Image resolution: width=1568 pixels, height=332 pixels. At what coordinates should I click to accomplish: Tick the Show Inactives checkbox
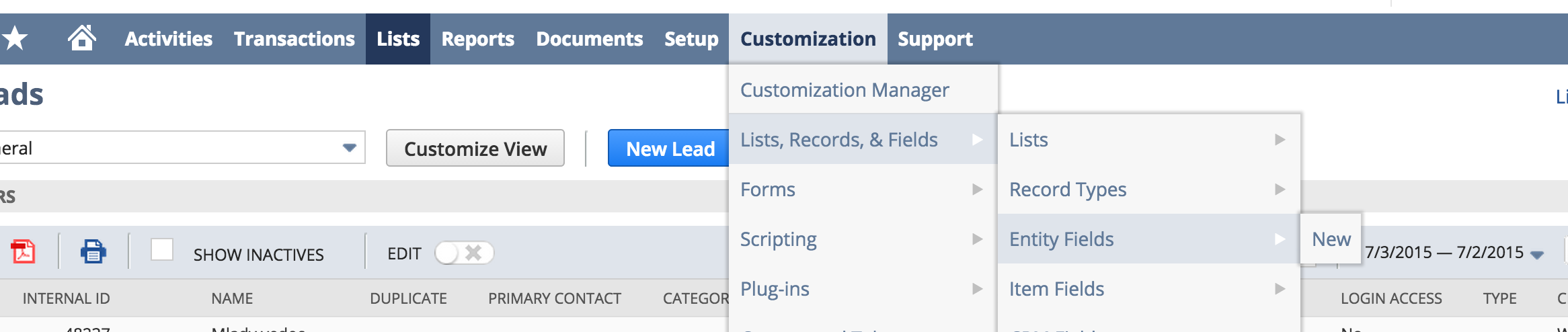(x=162, y=249)
